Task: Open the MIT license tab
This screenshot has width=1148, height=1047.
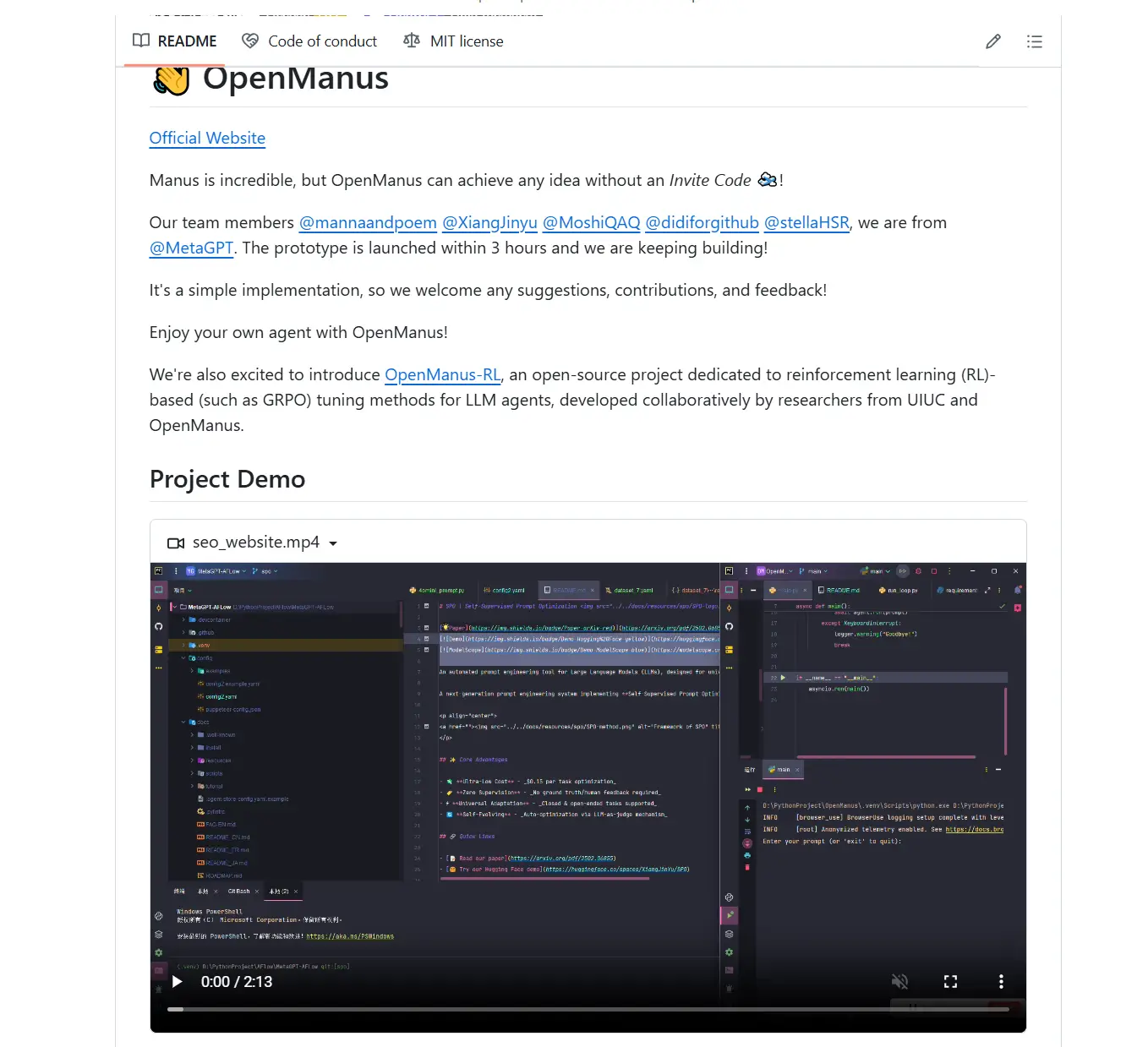Action: (453, 41)
